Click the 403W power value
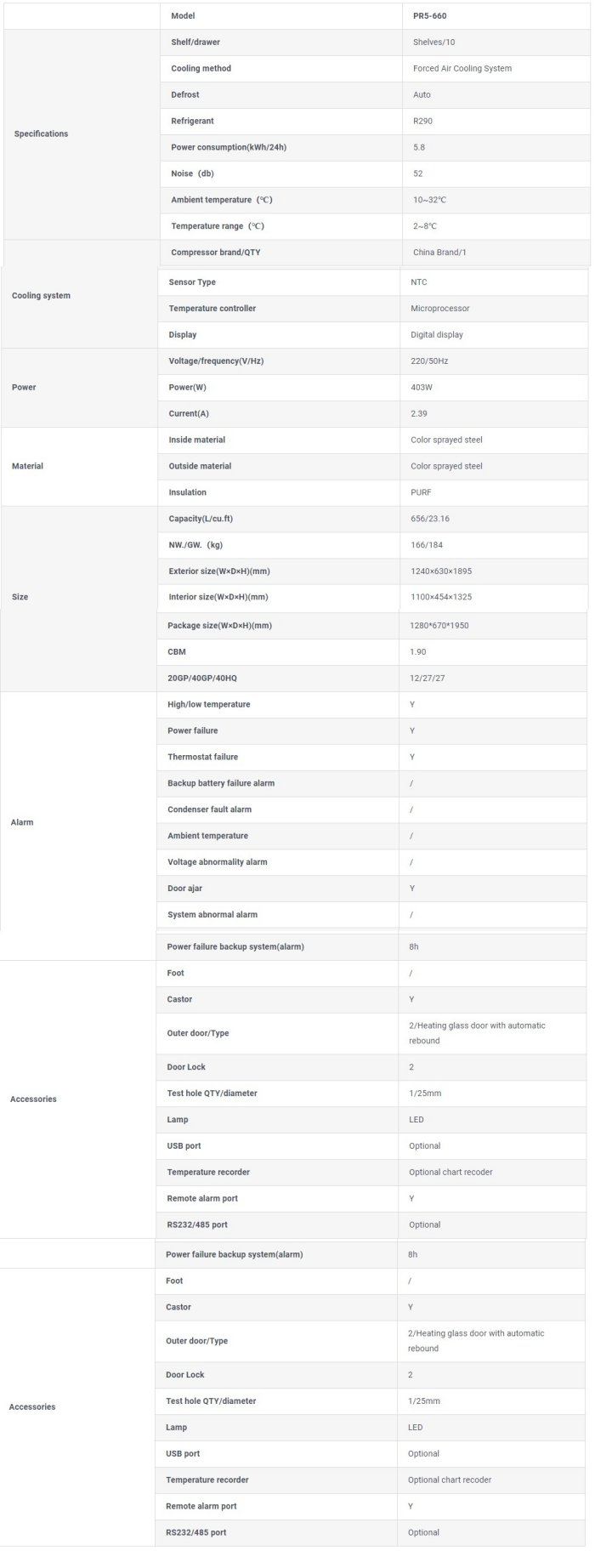Viewport: 595px width, 1568px height. [x=422, y=388]
